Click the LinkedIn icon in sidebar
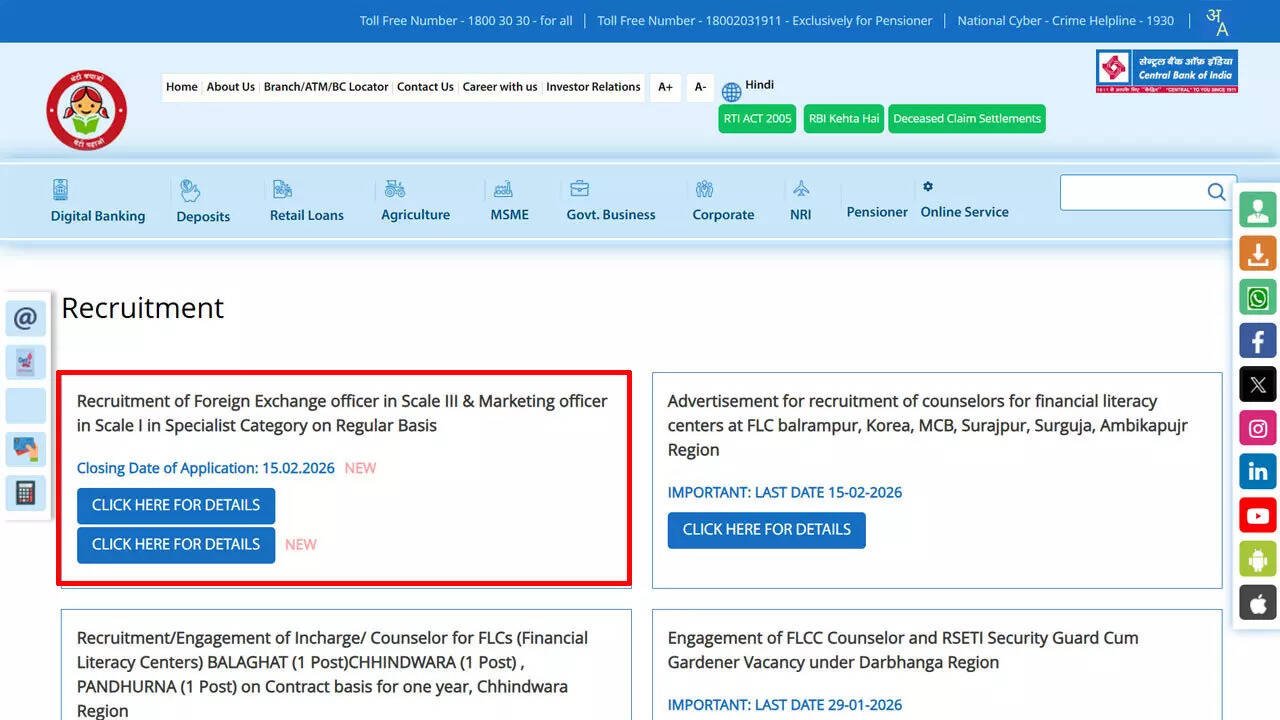Screen dimensions: 1280x720 [x=1257, y=472]
